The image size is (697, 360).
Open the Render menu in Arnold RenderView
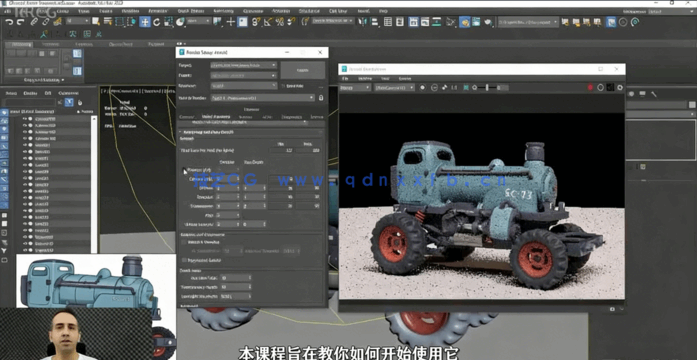point(405,78)
